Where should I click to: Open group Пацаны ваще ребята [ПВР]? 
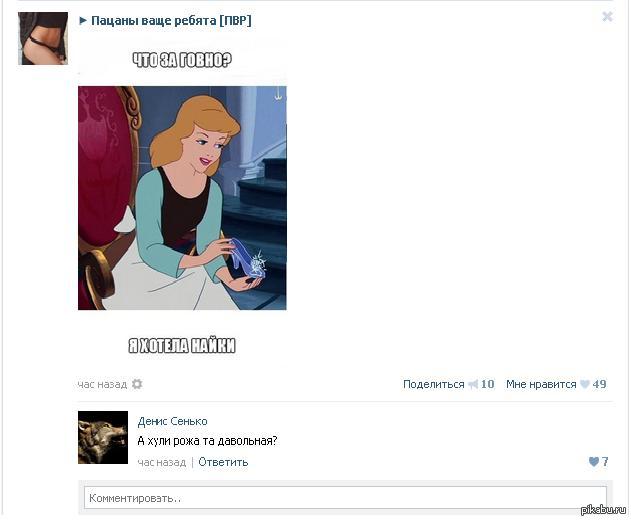point(171,21)
